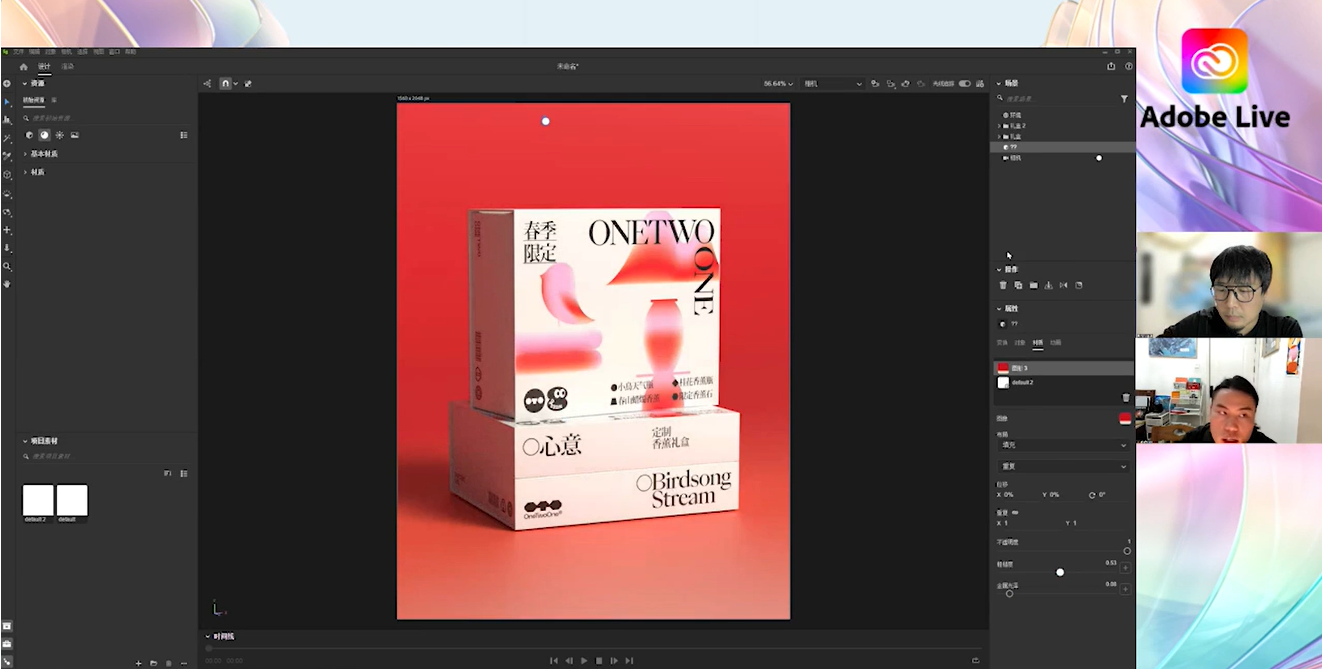Click the starter assets search field
Viewport: 1322px width, 669px height.
(x=106, y=118)
